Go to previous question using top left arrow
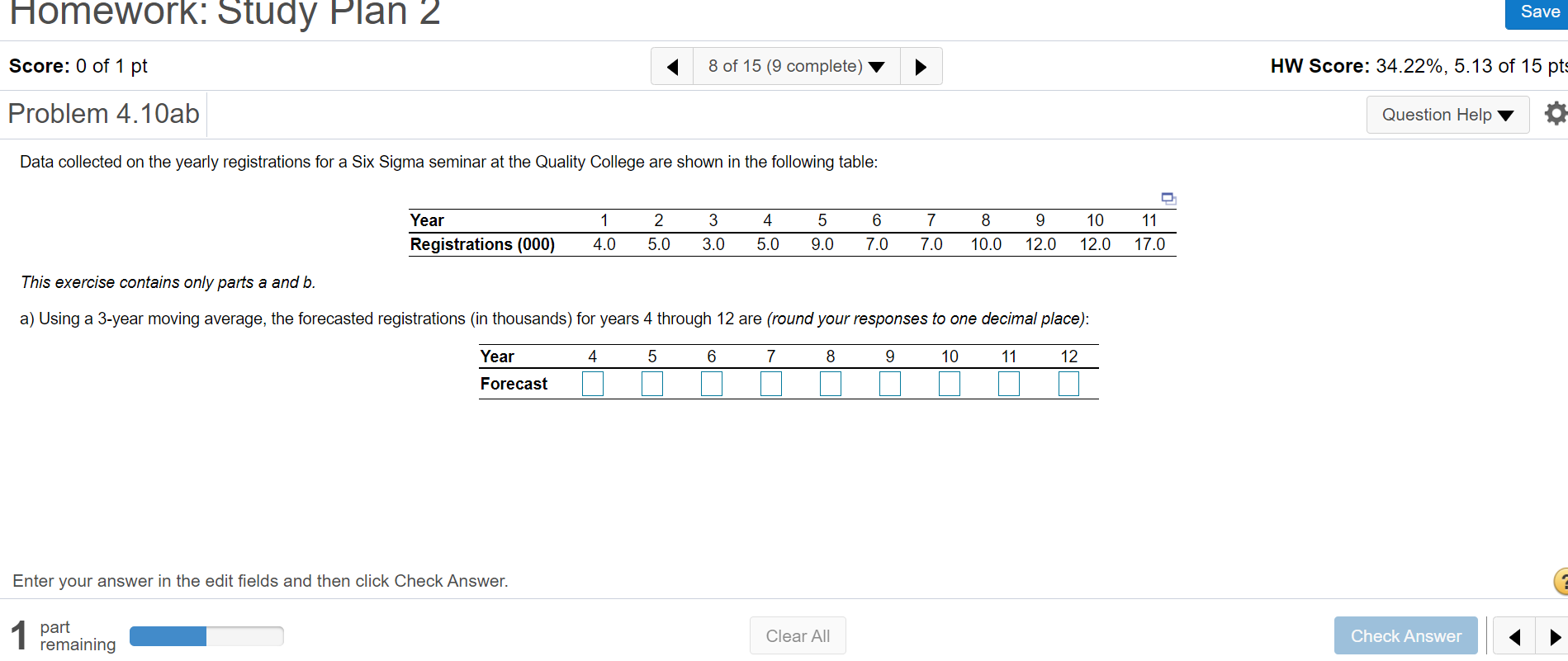Image resolution: width=1568 pixels, height=661 pixels. coord(671,66)
